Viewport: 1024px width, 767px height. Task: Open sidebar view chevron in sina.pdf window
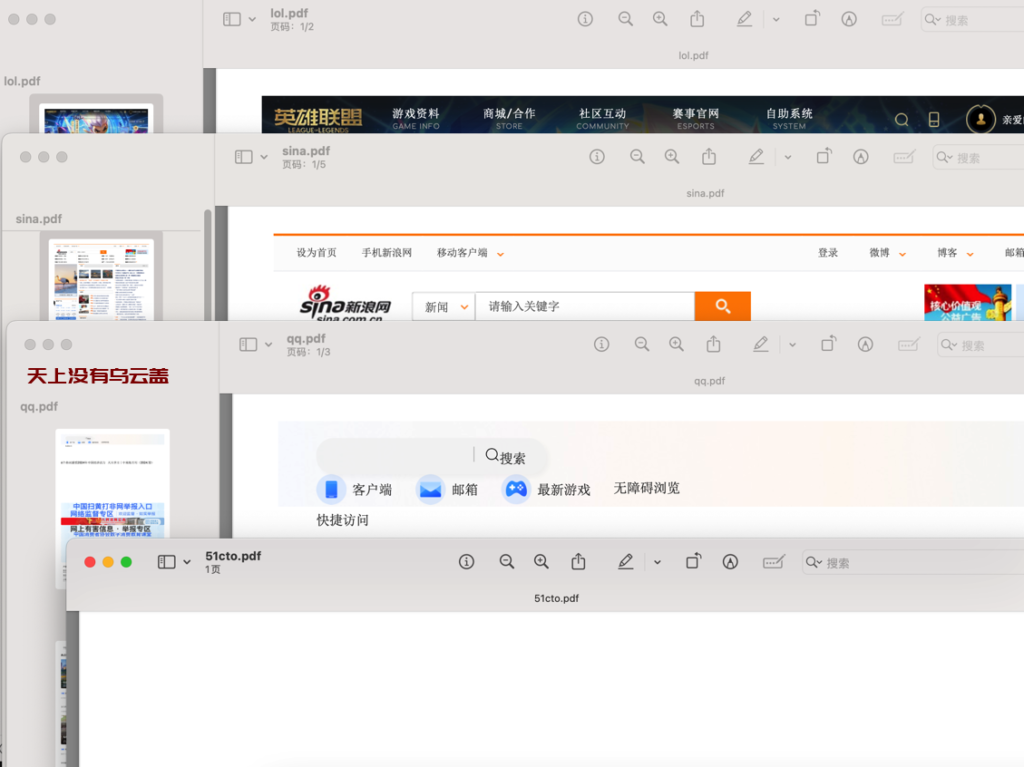click(x=264, y=157)
